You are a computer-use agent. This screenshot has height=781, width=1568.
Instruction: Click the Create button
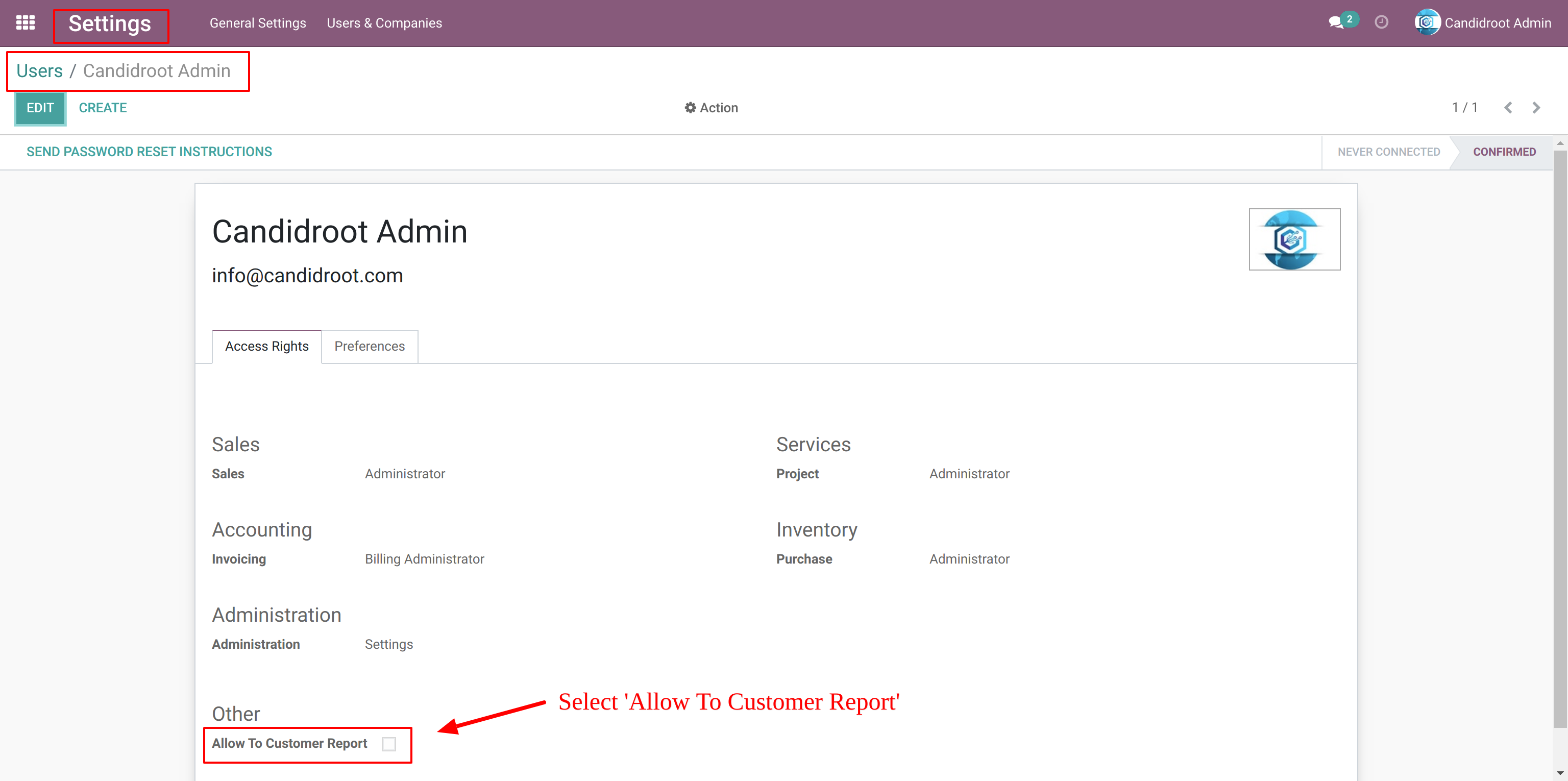[103, 108]
